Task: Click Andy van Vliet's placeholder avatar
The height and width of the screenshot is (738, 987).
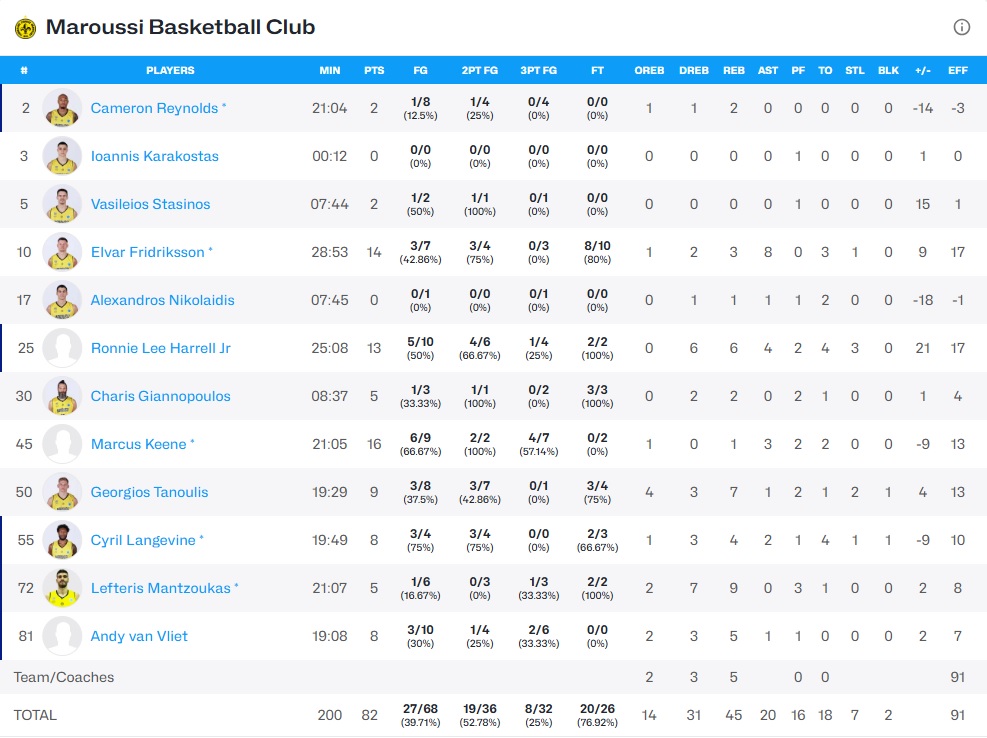Action: point(63,636)
